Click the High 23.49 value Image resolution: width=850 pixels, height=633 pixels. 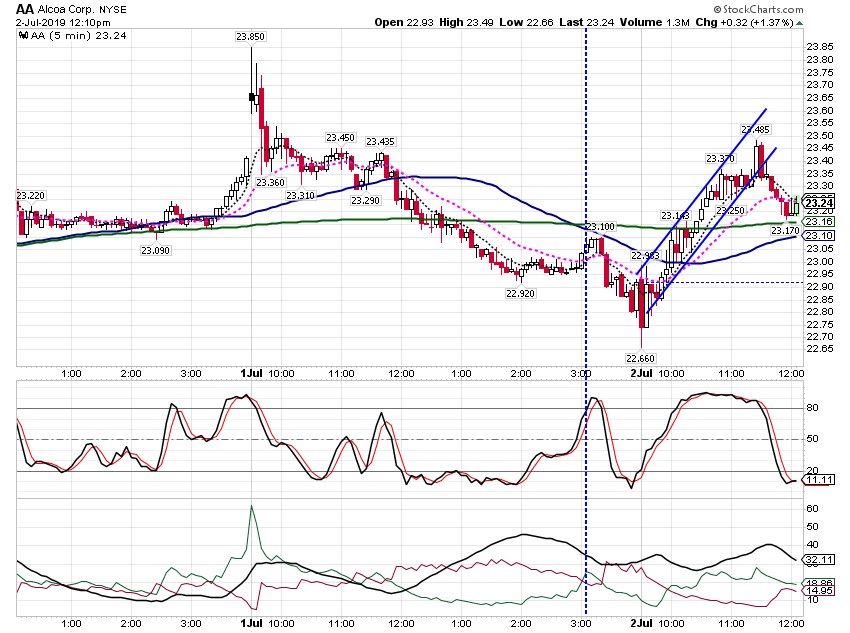(x=466, y=22)
